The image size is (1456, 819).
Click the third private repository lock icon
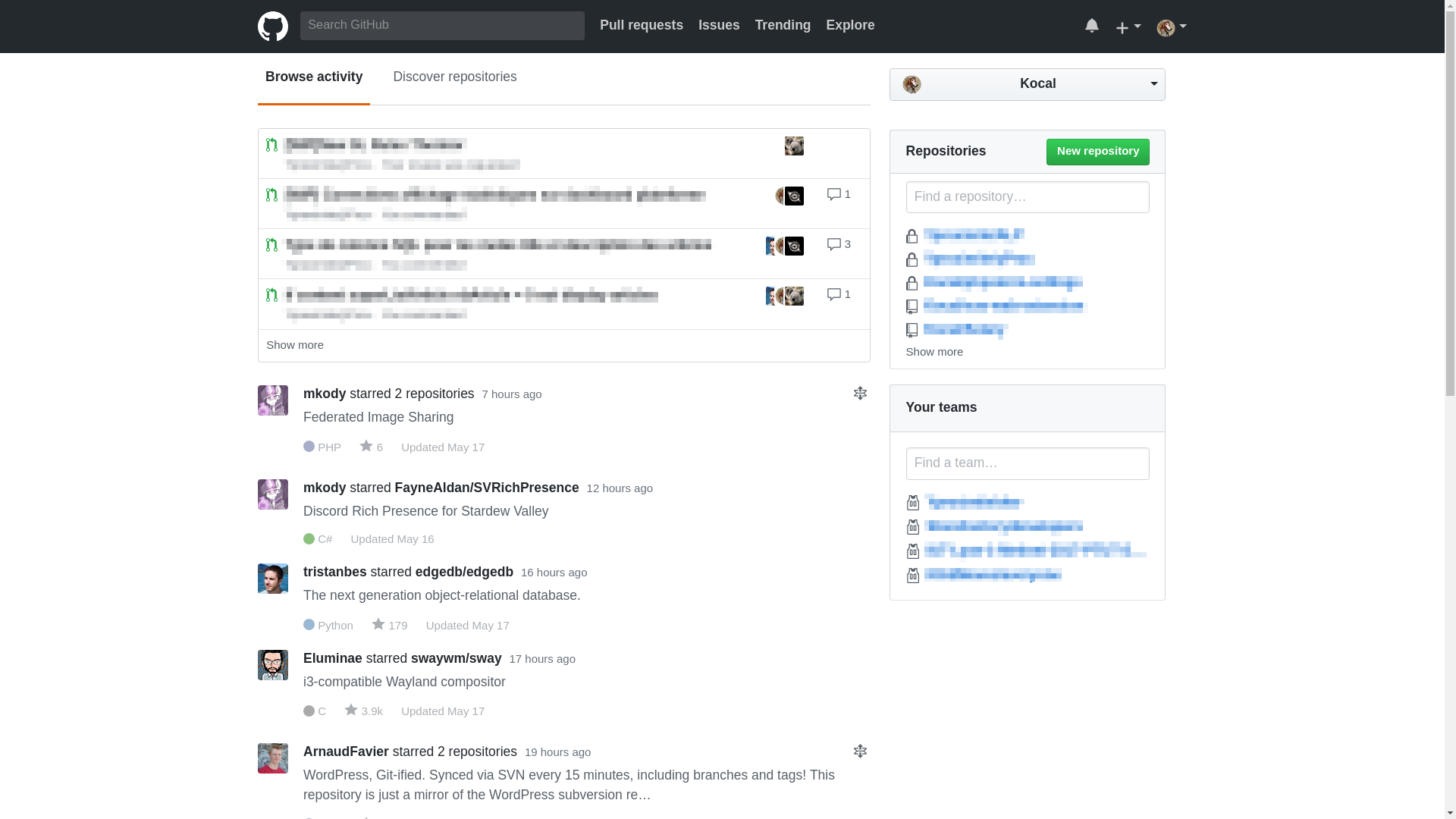912,283
